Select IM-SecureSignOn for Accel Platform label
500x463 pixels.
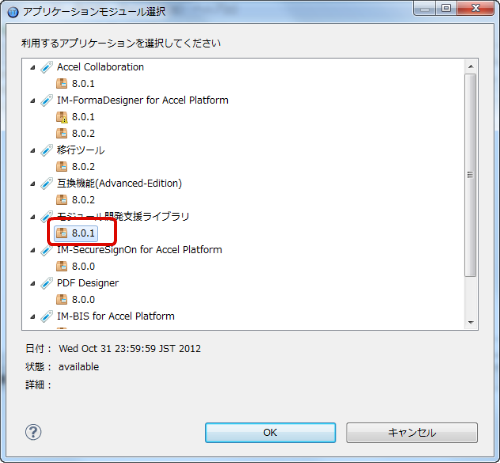click(140, 250)
